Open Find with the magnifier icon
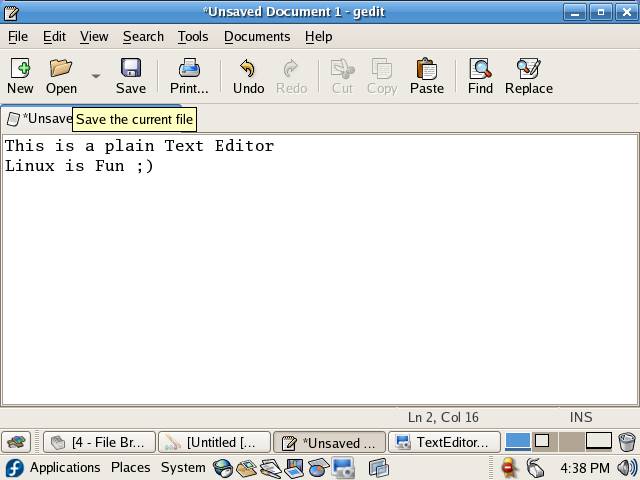Viewport: 640px width, 480px height. coord(480,68)
